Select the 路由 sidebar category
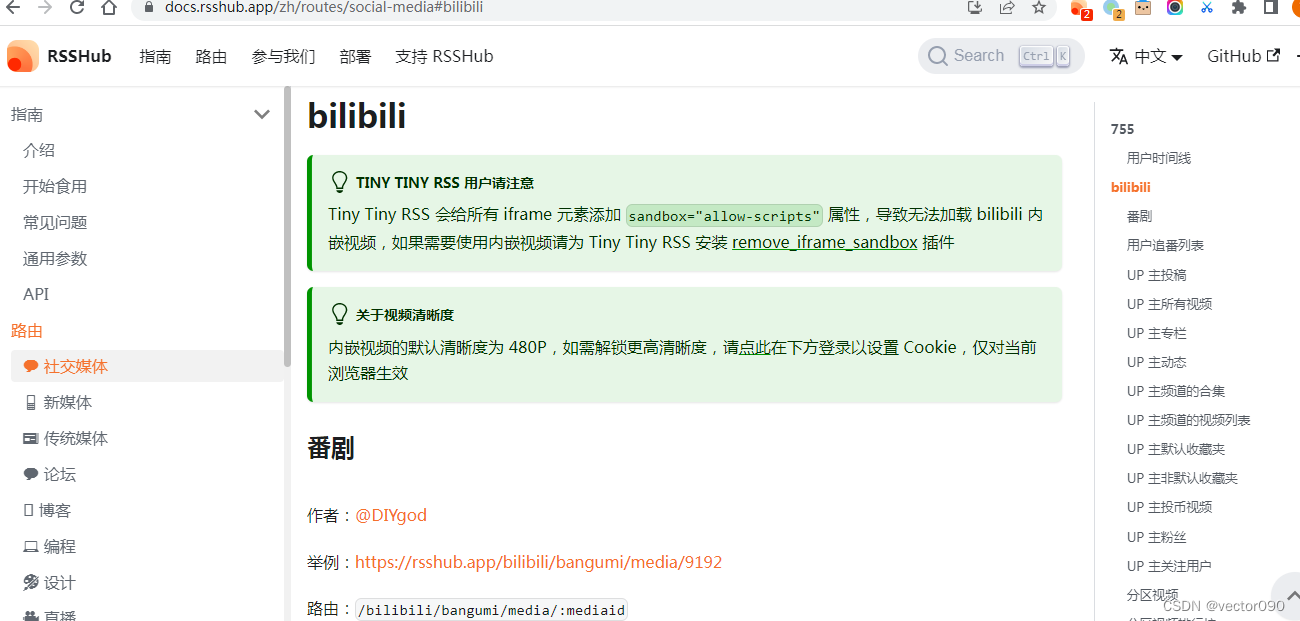Screen dimensions: 1300x621 27,330
